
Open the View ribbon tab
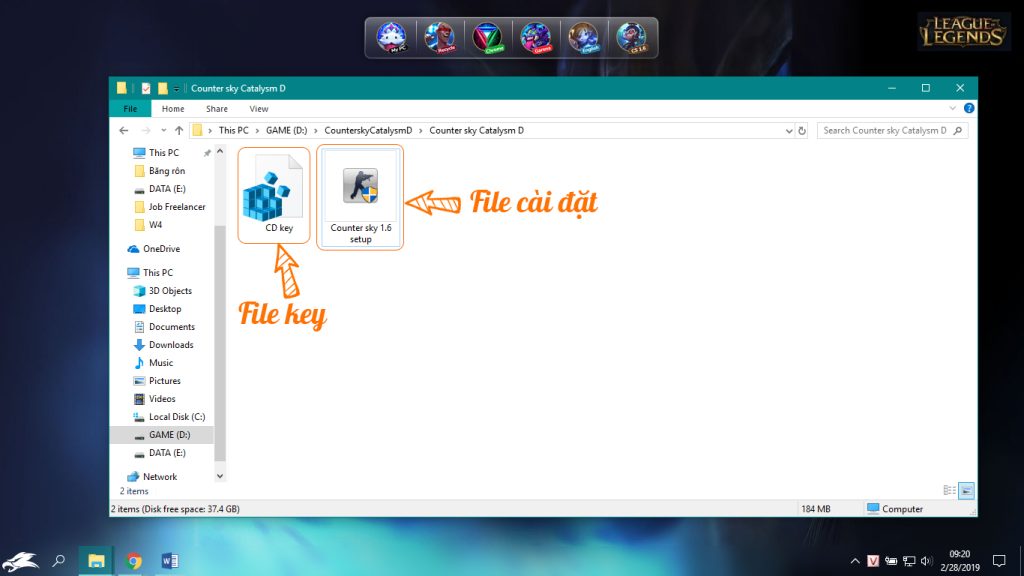coord(259,108)
